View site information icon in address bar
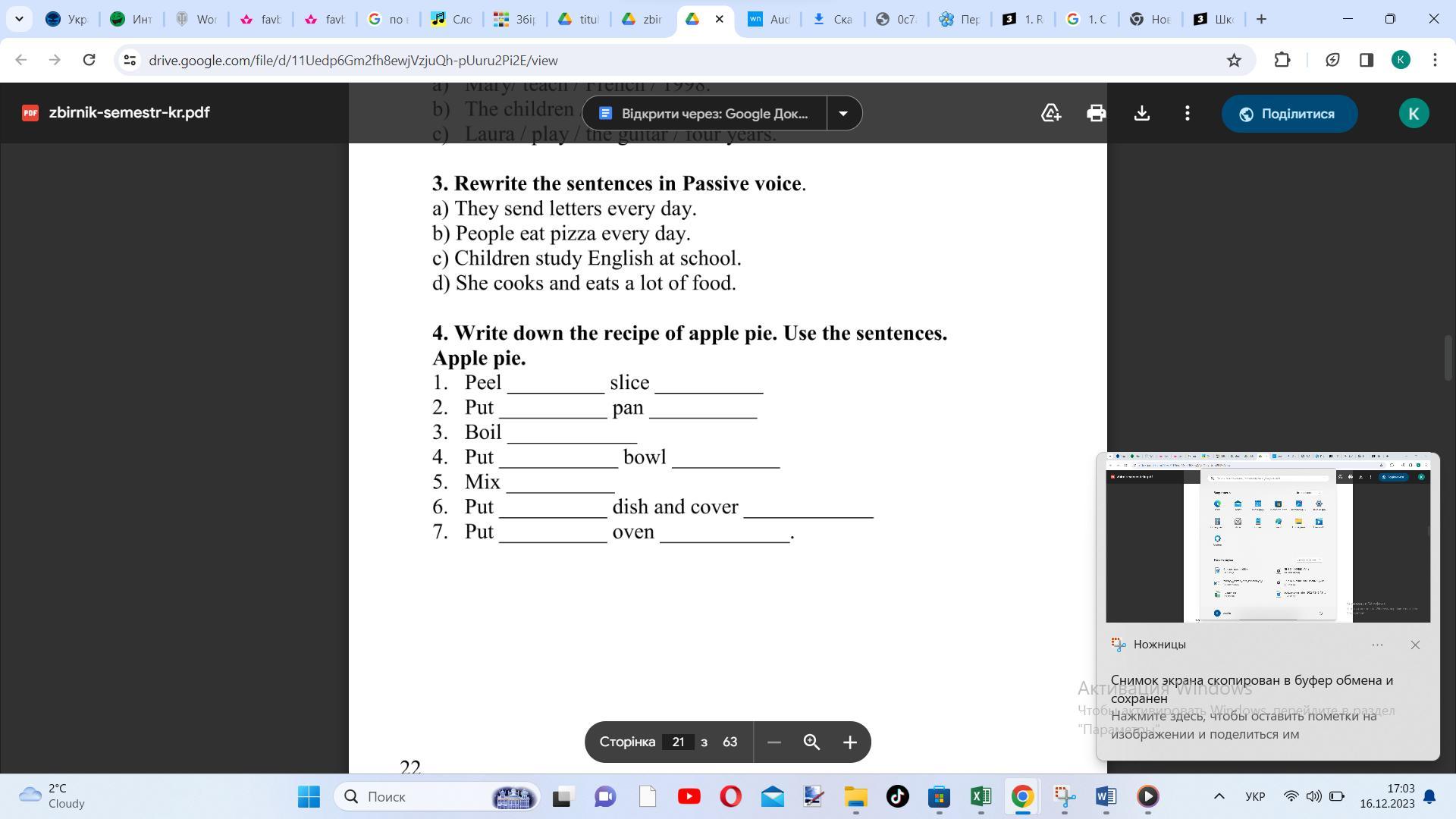The image size is (1456, 819). click(x=130, y=60)
